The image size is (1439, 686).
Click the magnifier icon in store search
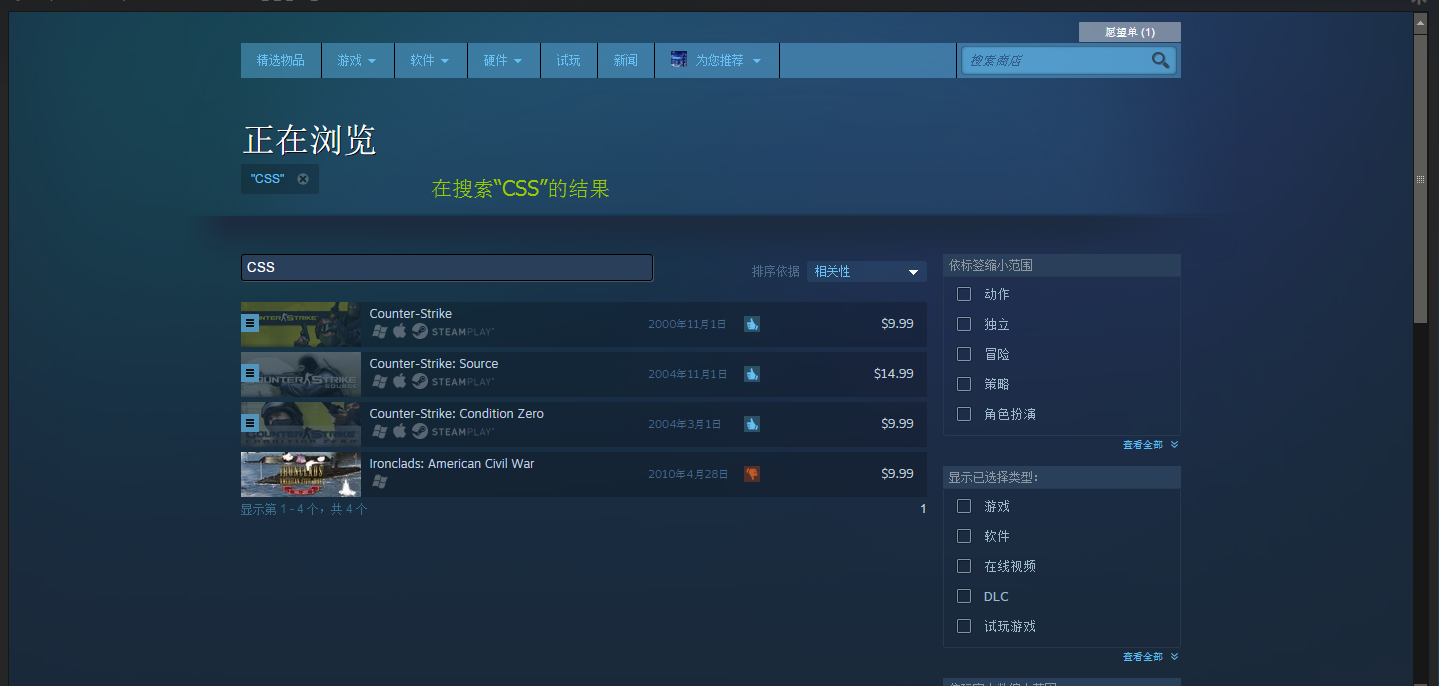(1160, 60)
